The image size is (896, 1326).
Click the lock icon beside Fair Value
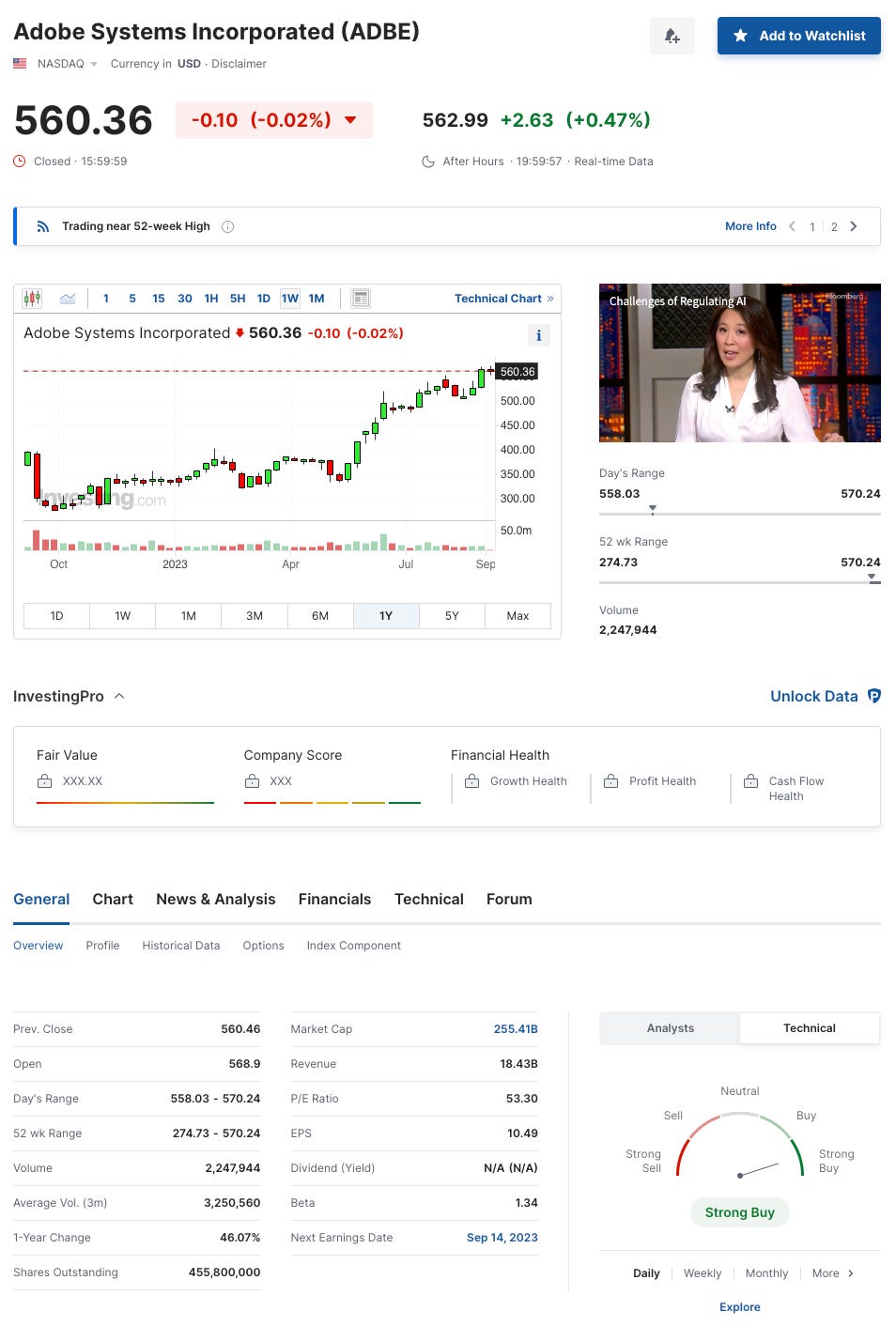point(44,781)
